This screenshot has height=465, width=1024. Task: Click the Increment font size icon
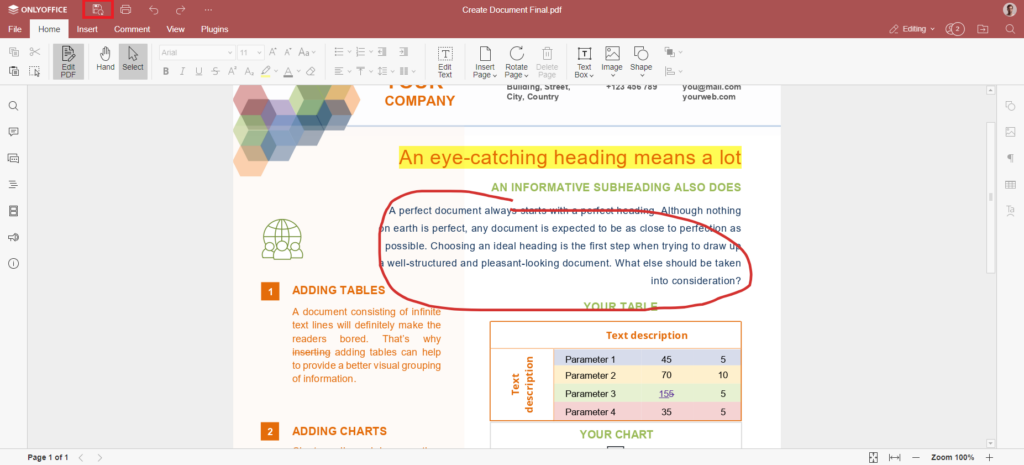point(272,52)
